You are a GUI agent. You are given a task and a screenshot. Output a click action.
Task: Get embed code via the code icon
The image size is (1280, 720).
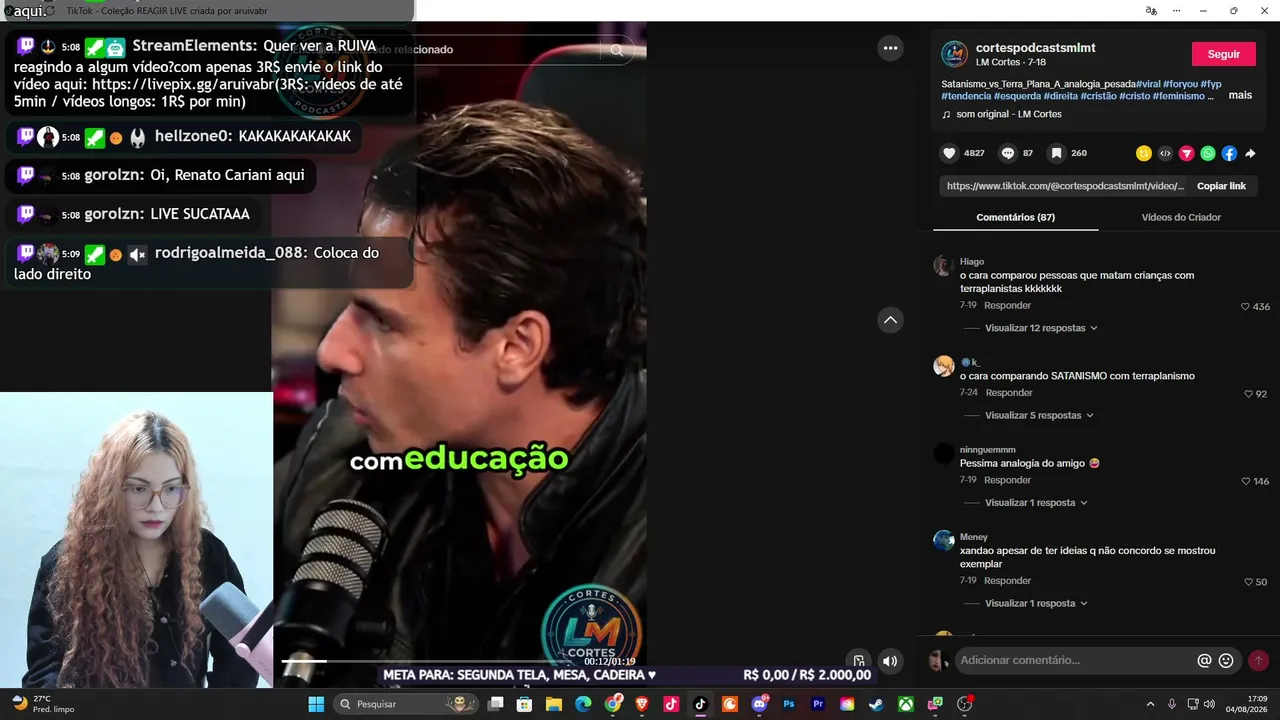pos(1165,153)
